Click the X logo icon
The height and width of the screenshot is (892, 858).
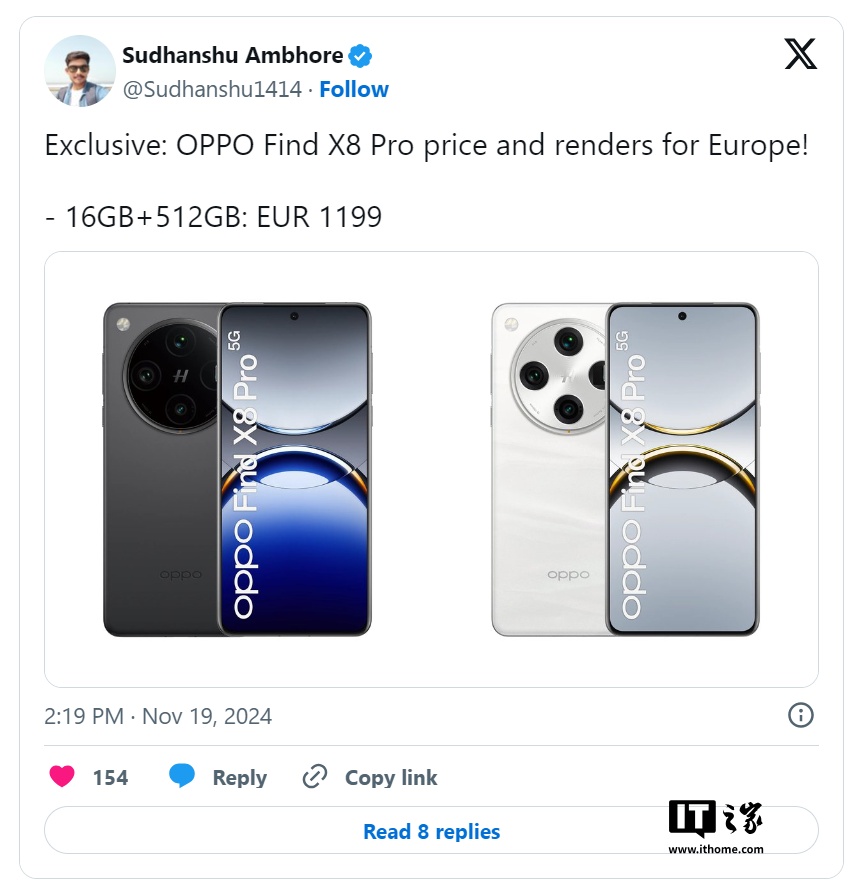pos(801,54)
